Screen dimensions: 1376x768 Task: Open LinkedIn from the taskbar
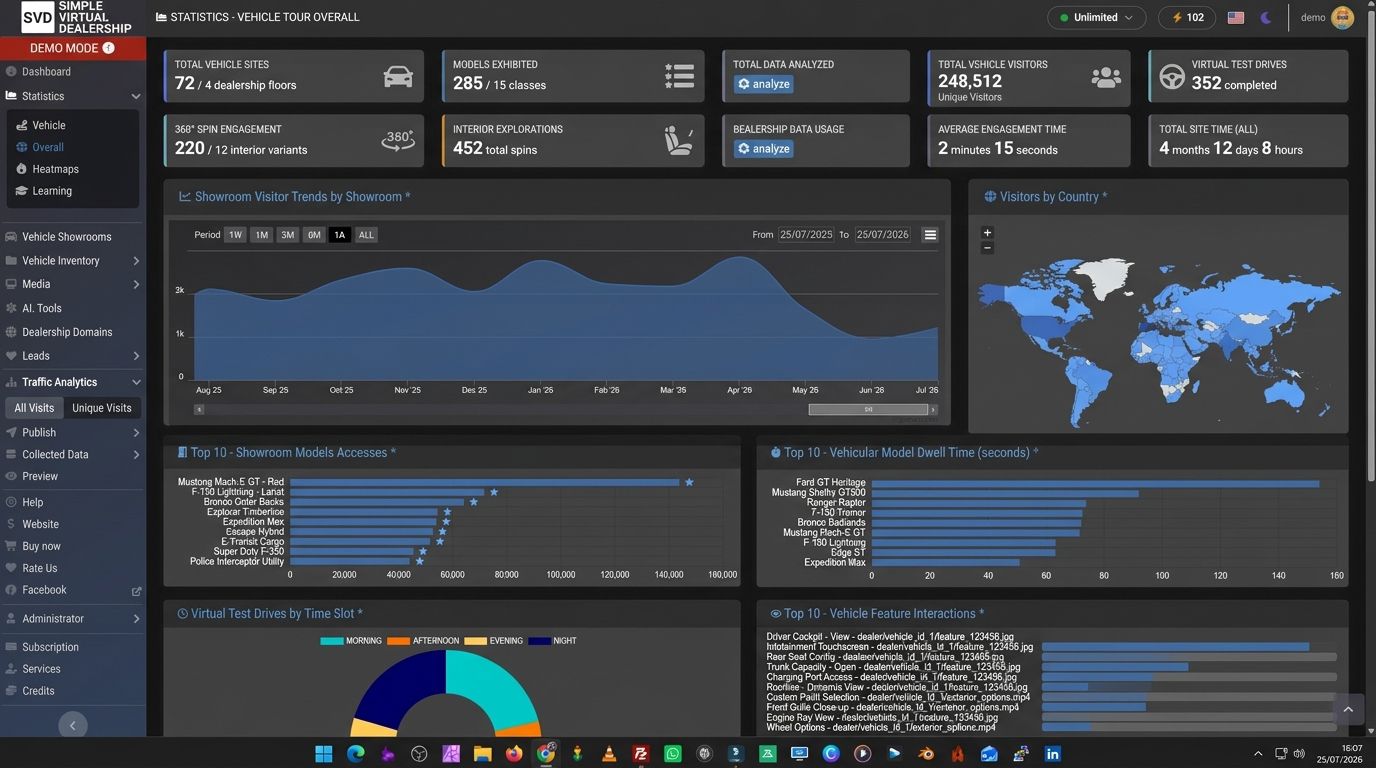click(1052, 754)
